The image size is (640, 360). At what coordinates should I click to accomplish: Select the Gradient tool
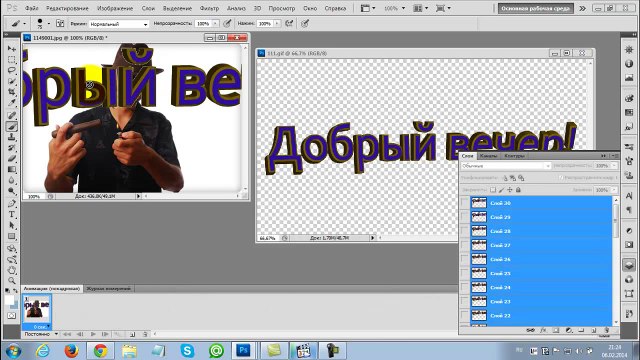tap(11, 169)
